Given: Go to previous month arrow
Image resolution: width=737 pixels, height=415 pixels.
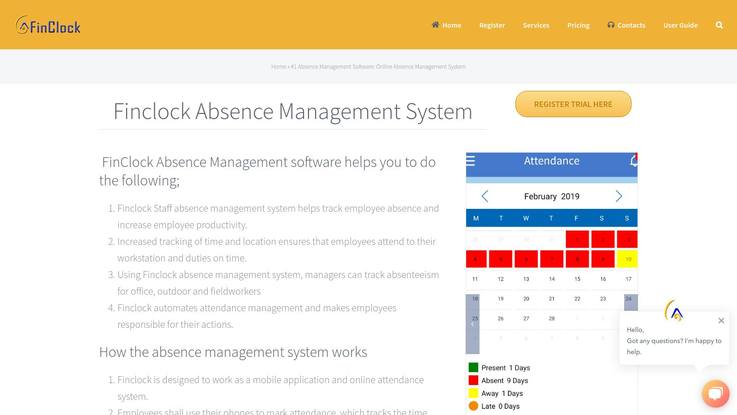Looking at the screenshot, I should pyautogui.click(x=485, y=196).
